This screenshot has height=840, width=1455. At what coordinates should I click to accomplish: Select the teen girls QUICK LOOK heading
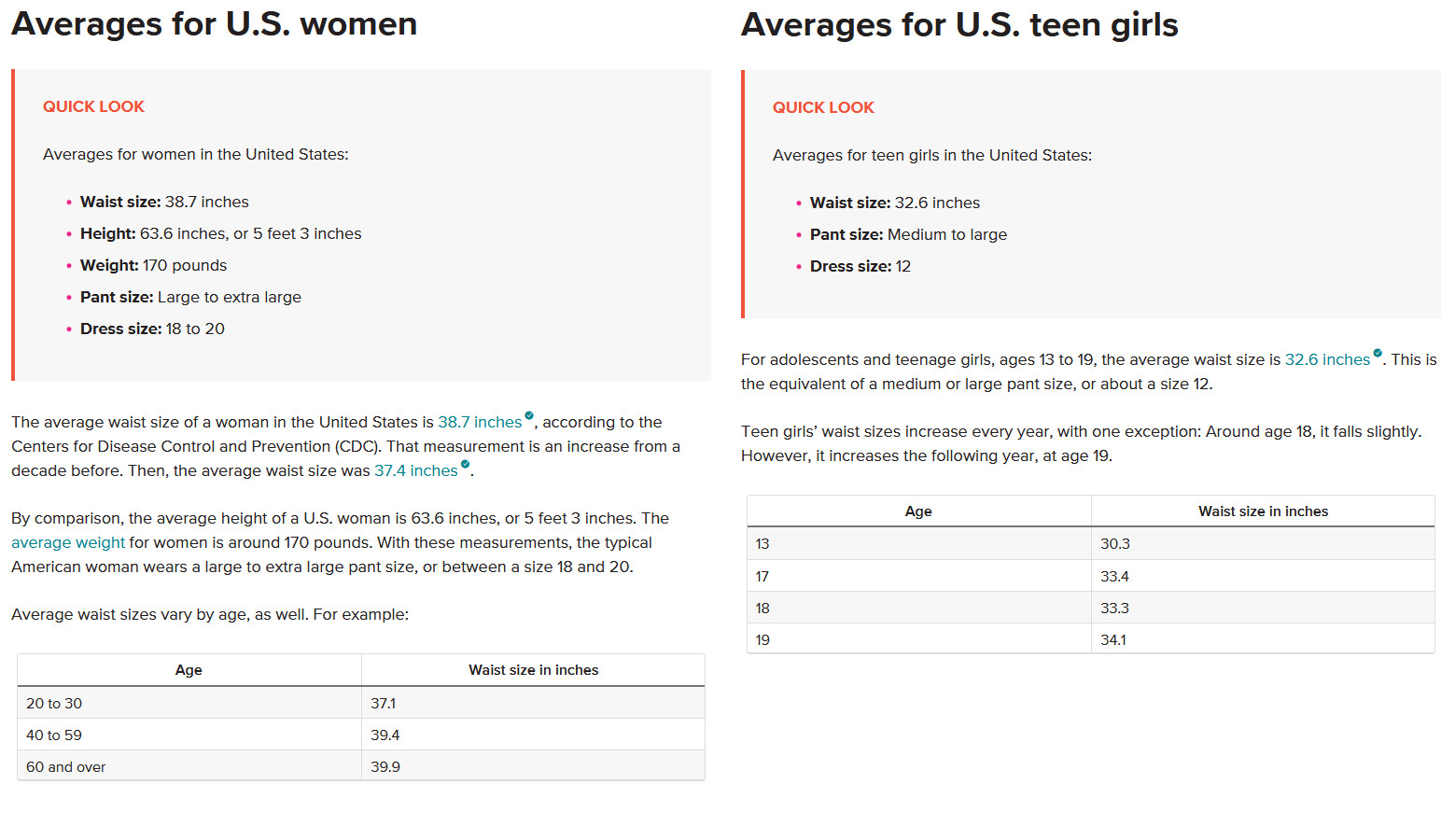coord(823,107)
